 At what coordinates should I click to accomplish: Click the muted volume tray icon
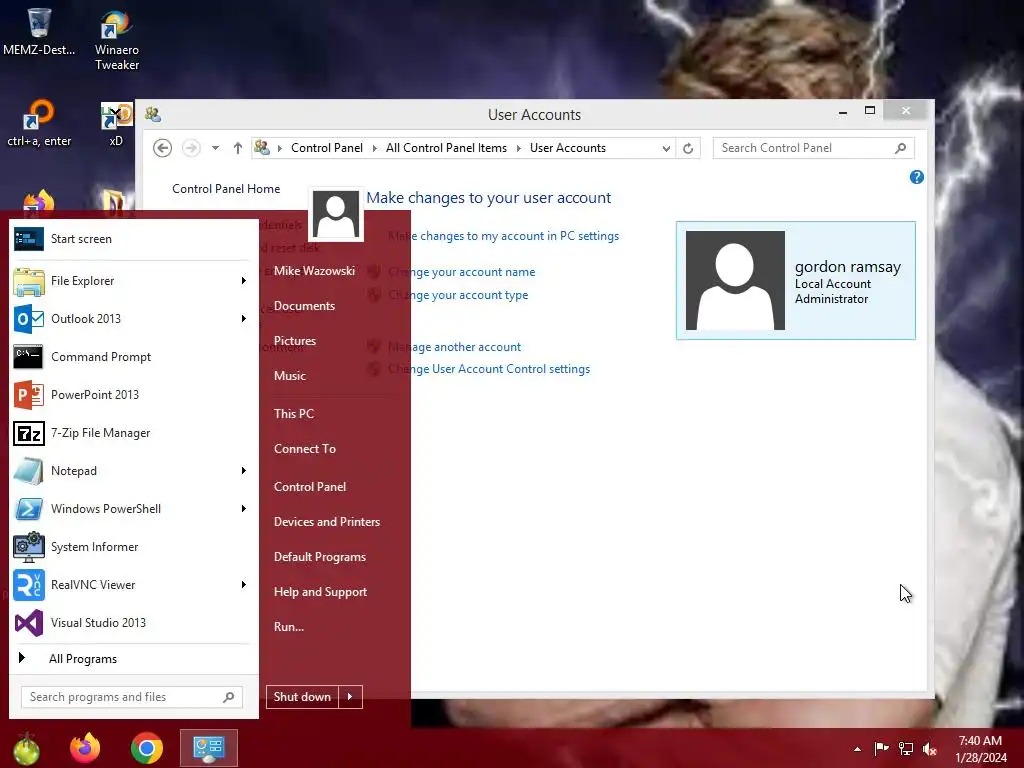tap(930, 748)
